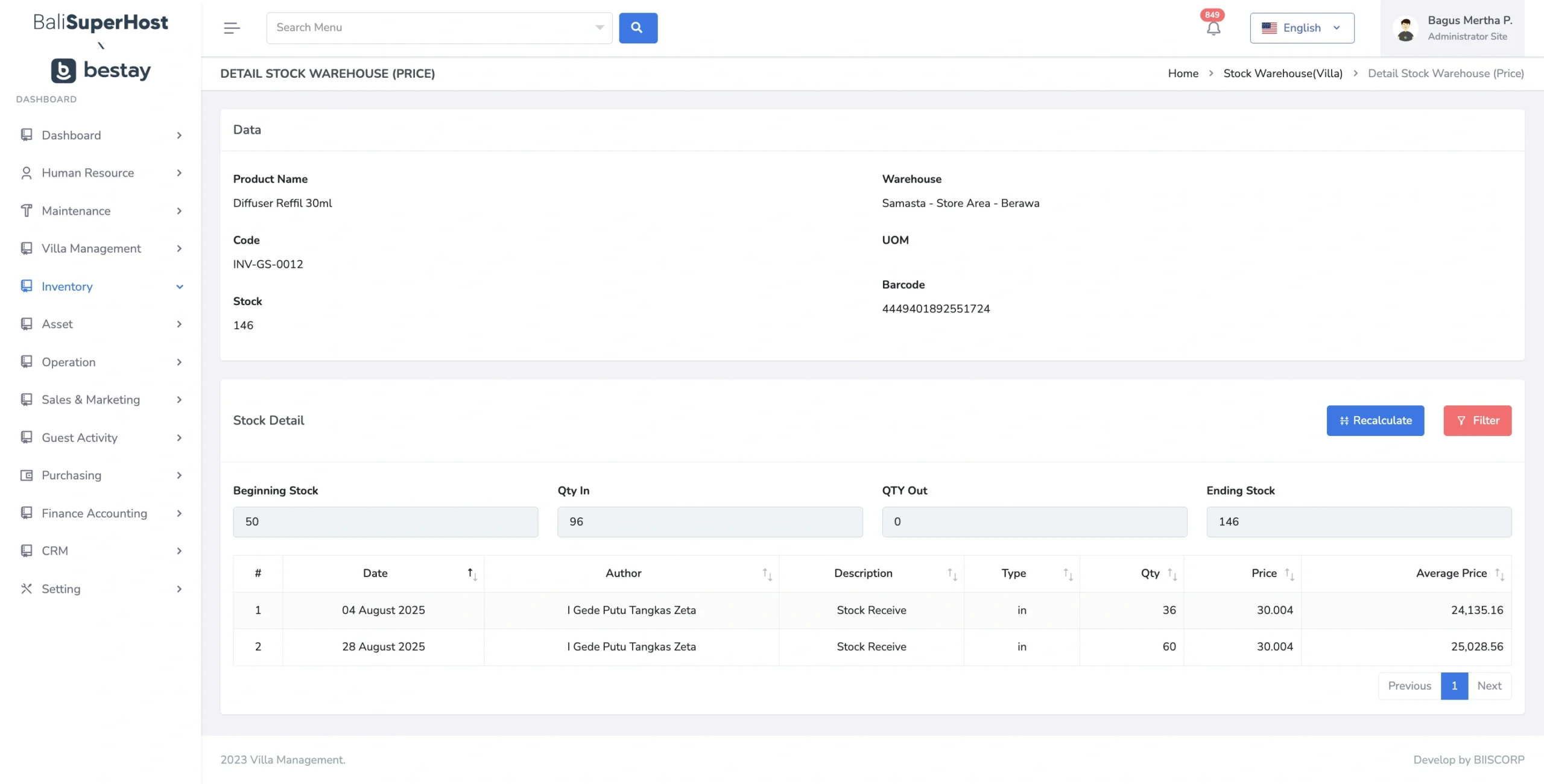Image resolution: width=1544 pixels, height=784 pixels.
Task: Expand Villa Management submenu chevron
Action: pos(179,248)
